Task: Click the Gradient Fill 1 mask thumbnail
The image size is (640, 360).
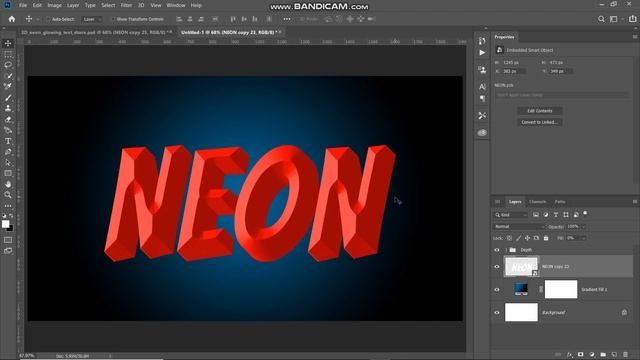Action: 561,289
